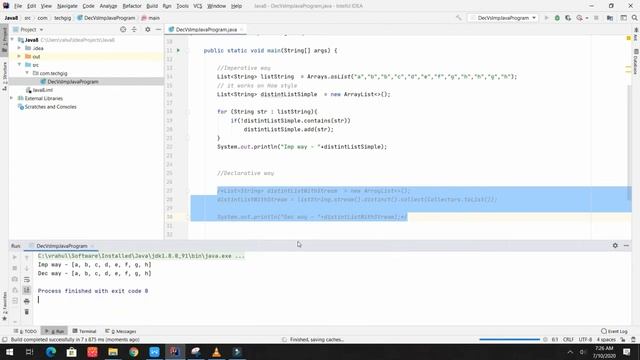Open VLC media player from taskbar
This screenshot has width=640, height=360.
pos(216,352)
